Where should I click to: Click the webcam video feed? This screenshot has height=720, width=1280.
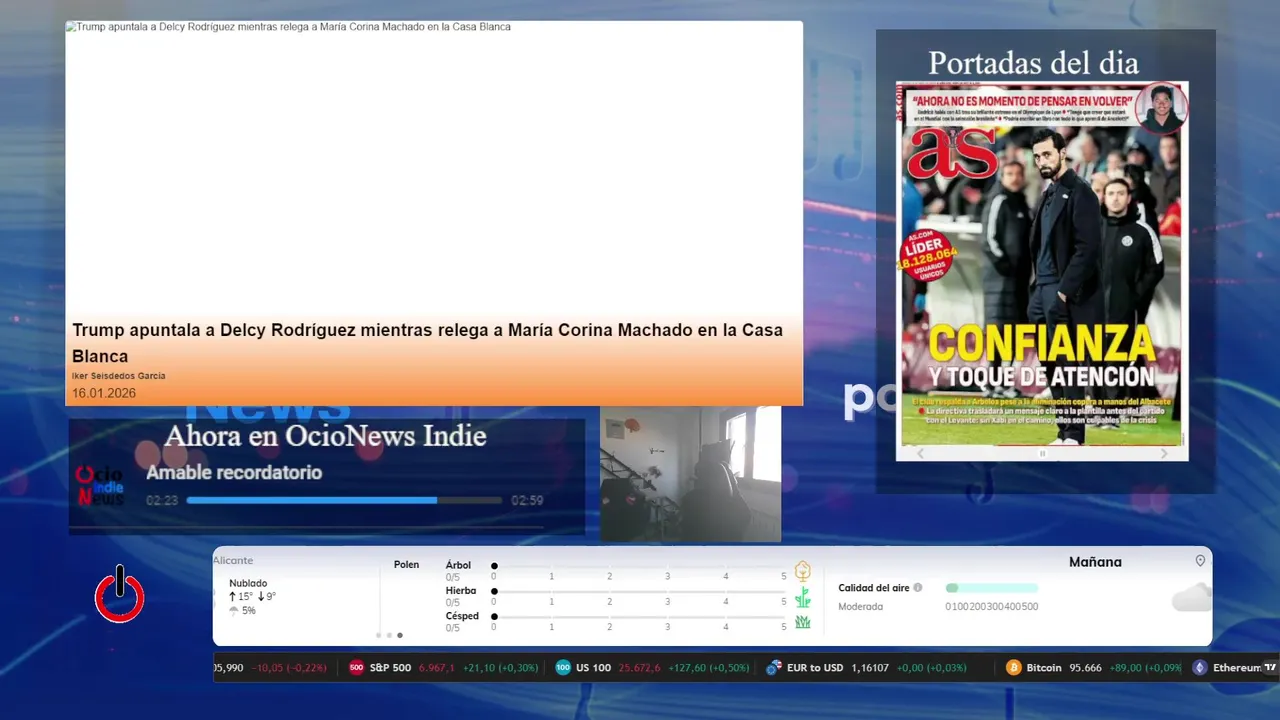(x=690, y=474)
